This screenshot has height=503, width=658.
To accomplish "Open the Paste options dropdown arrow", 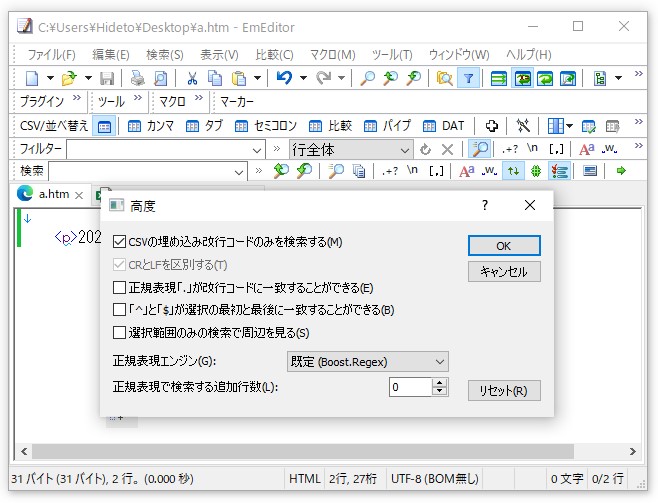I will (x=257, y=78).
